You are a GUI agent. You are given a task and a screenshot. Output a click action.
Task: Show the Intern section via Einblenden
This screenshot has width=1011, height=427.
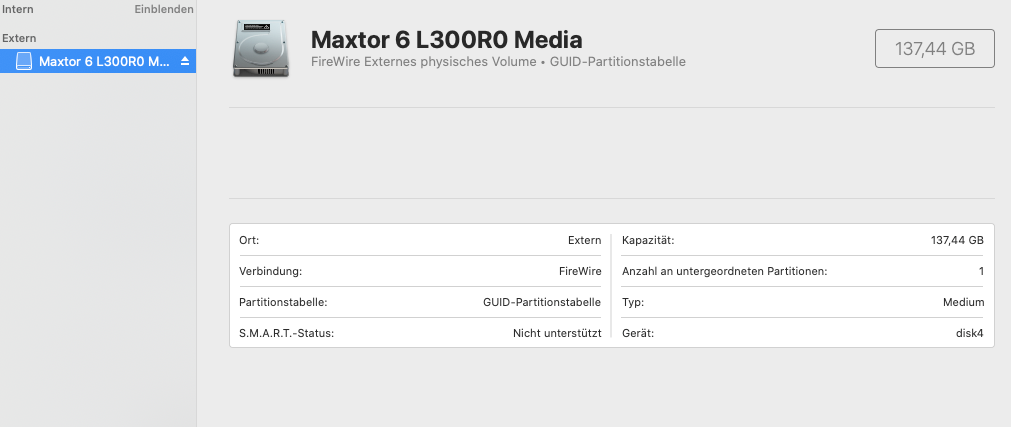(164, 8)
